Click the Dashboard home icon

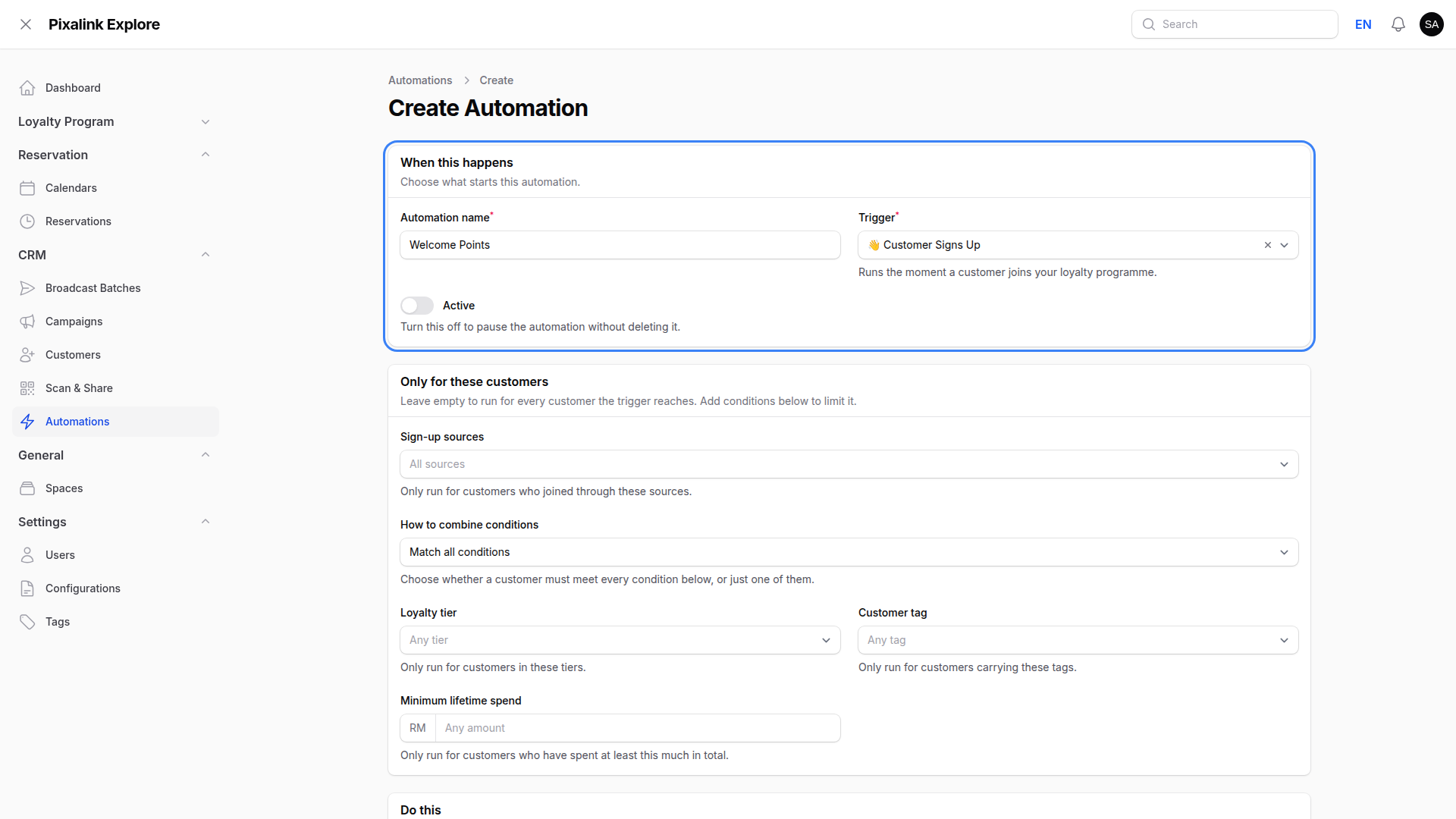point(27,88)
